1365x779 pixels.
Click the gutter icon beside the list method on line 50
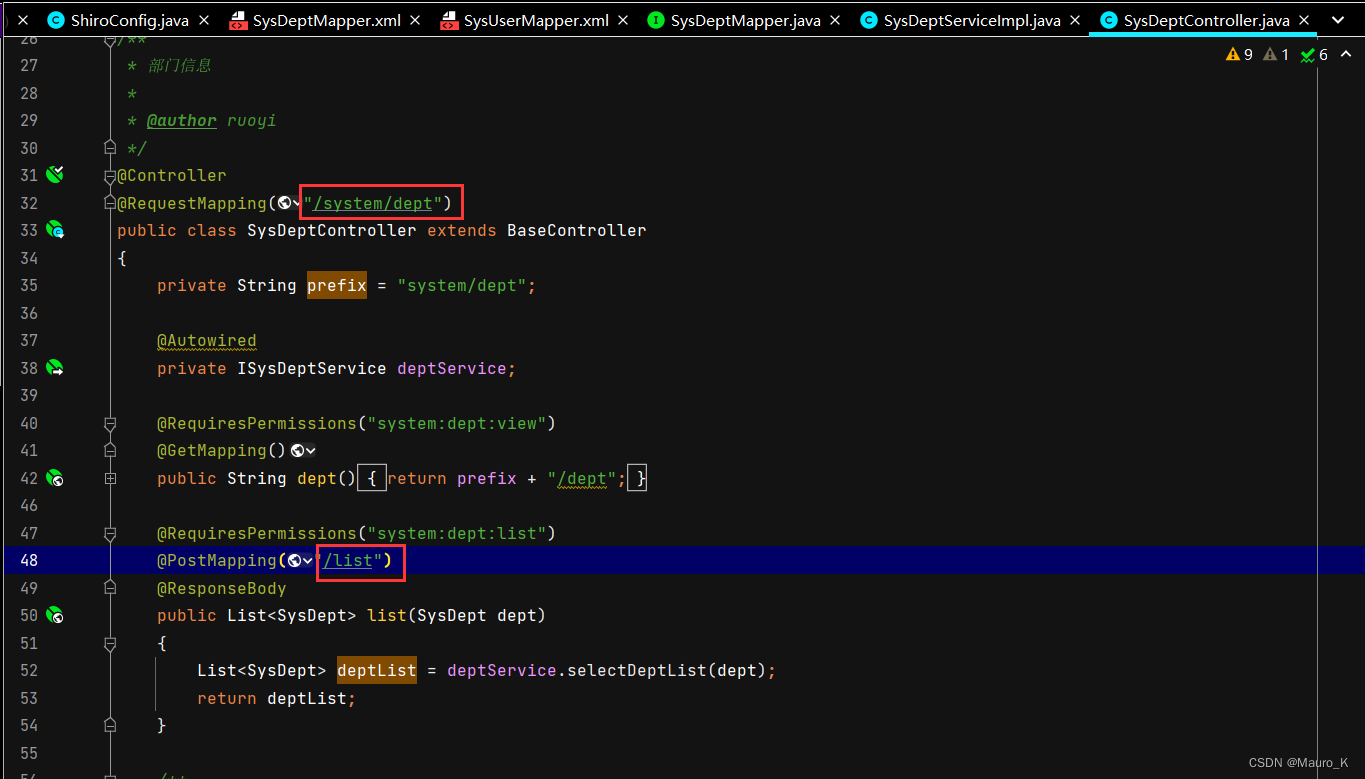(x=55, y=615)
